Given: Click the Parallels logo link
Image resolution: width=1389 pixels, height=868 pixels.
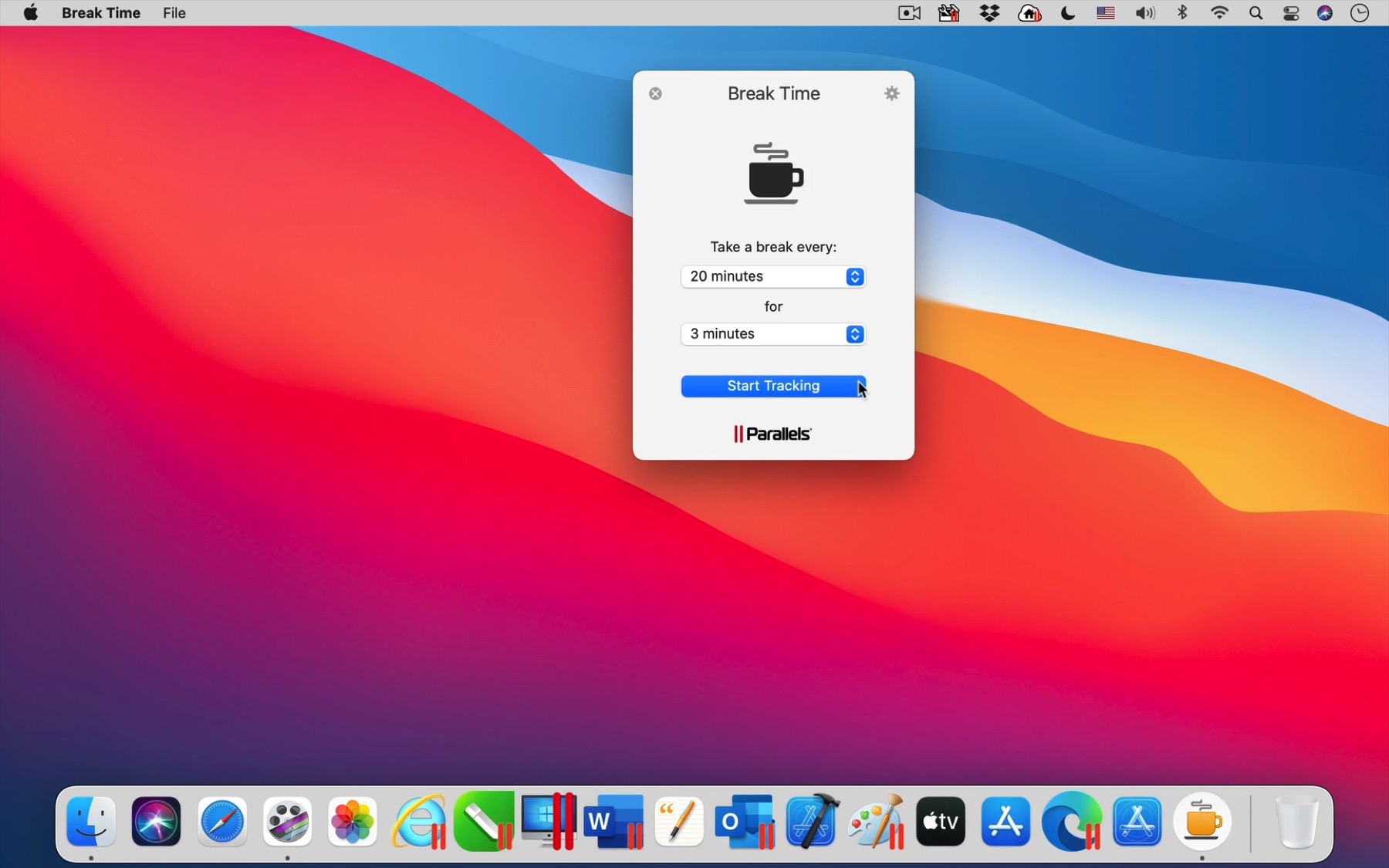Looking at the screenshot, I should click(x=772, y=434).
